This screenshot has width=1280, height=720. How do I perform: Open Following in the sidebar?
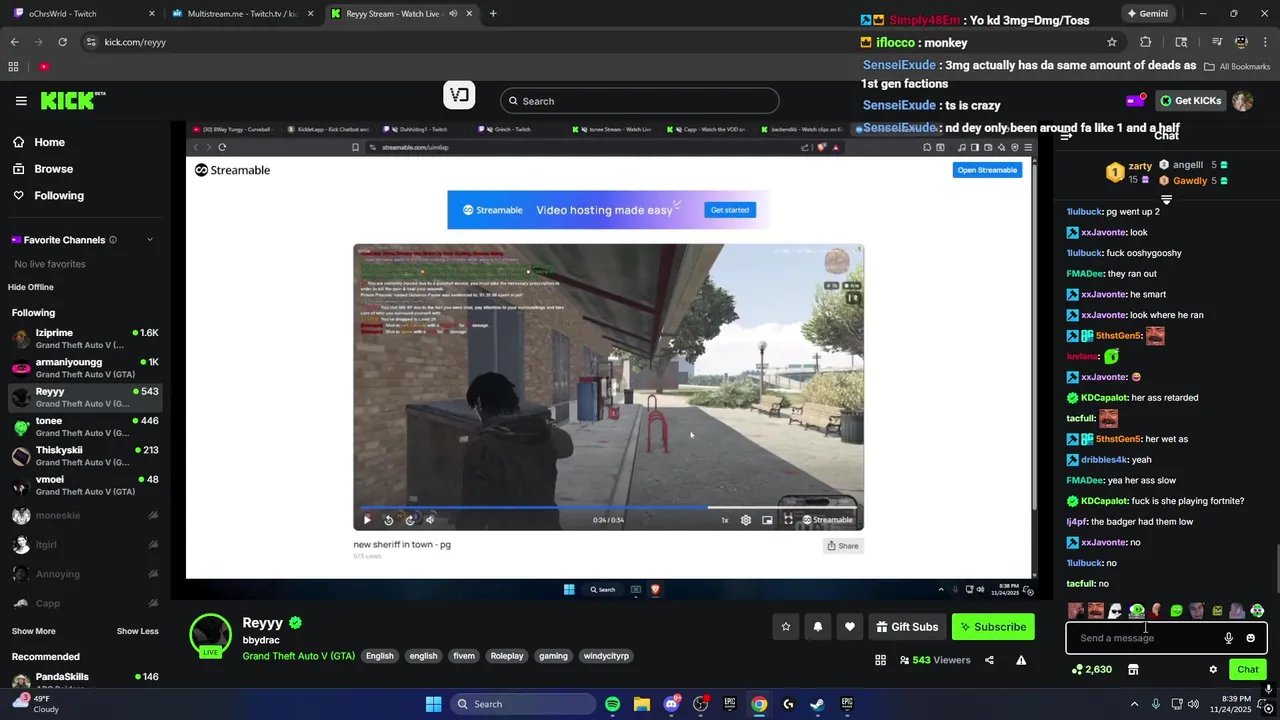point(59,196)
